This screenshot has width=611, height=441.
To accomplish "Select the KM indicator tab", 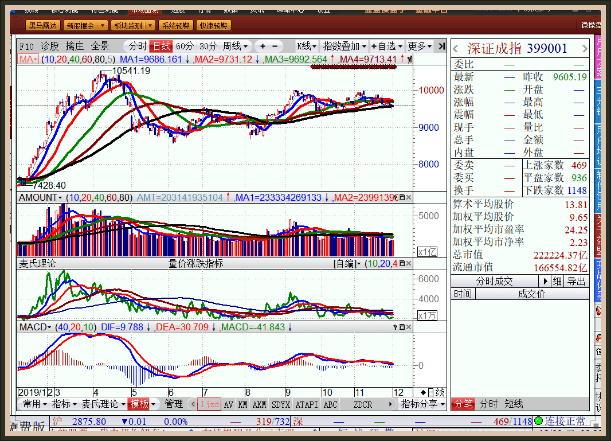I will 242,404.
